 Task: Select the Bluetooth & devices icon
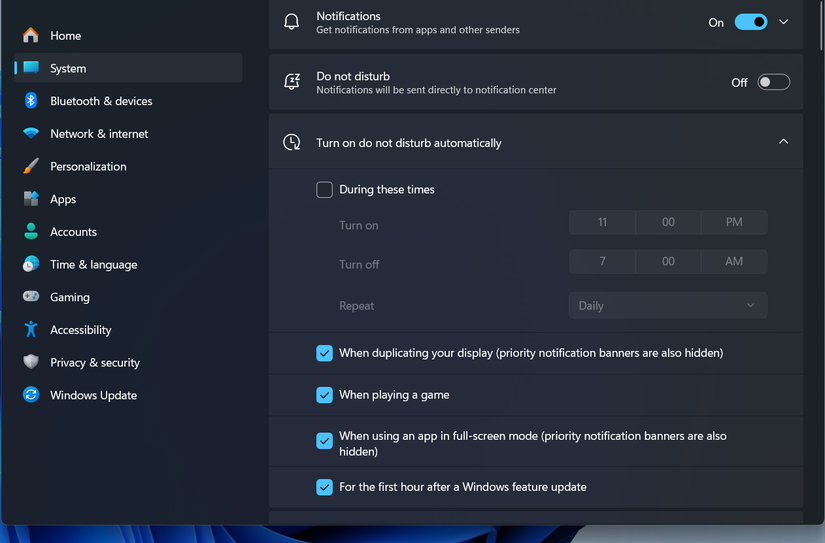[31, 100]
